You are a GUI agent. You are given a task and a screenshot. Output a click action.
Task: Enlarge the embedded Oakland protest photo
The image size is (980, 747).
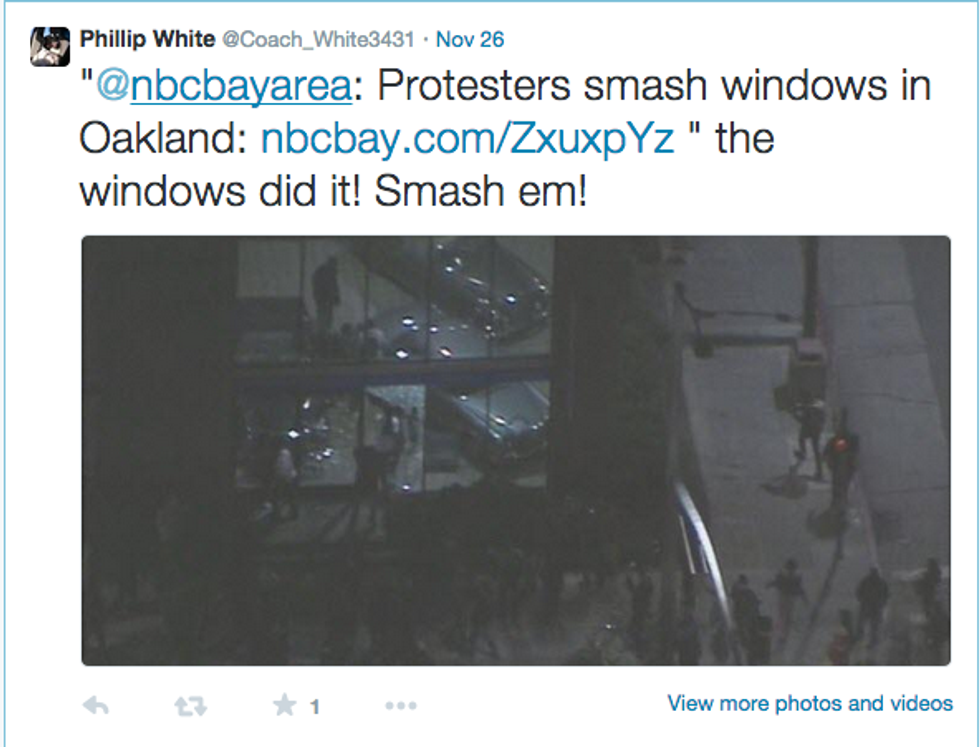[516, 450]
